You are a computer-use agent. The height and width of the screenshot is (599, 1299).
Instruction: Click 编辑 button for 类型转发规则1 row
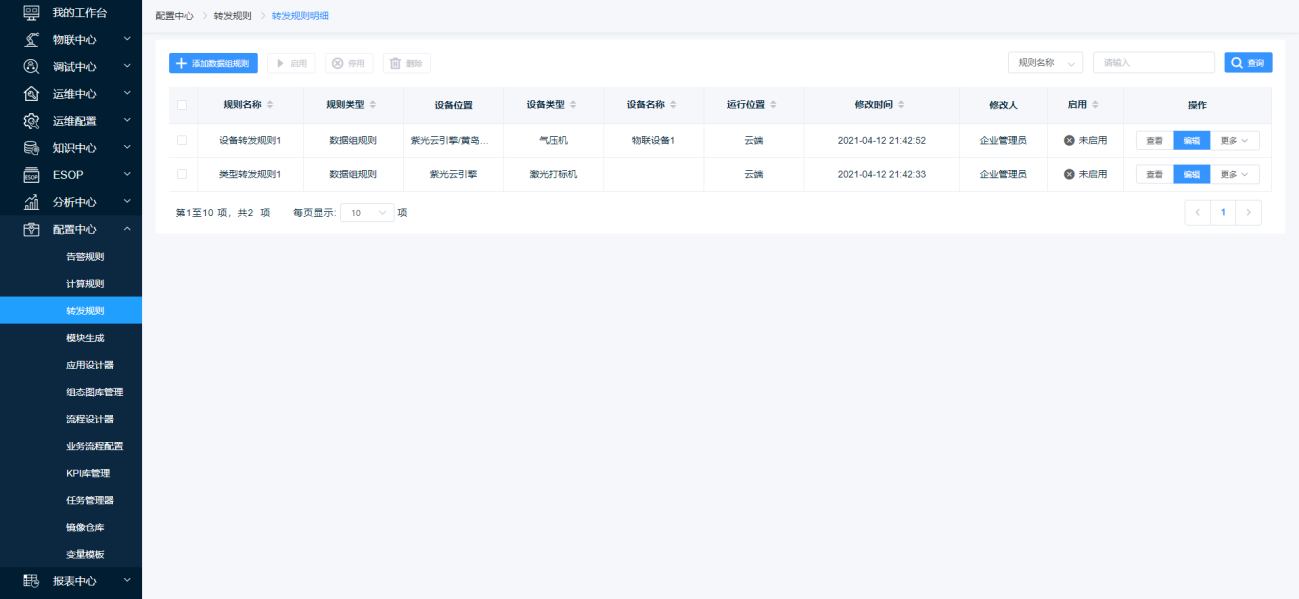point(1191,174)
